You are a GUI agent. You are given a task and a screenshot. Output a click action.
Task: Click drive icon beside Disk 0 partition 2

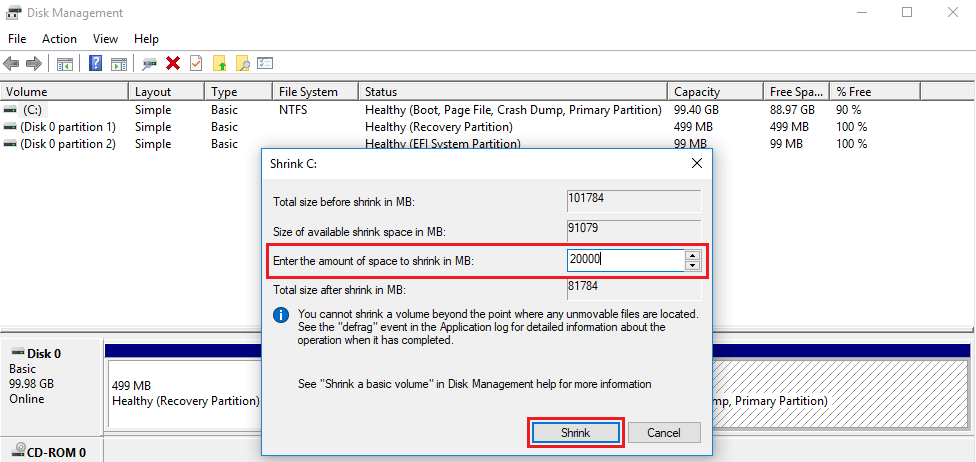click(11, 144)
